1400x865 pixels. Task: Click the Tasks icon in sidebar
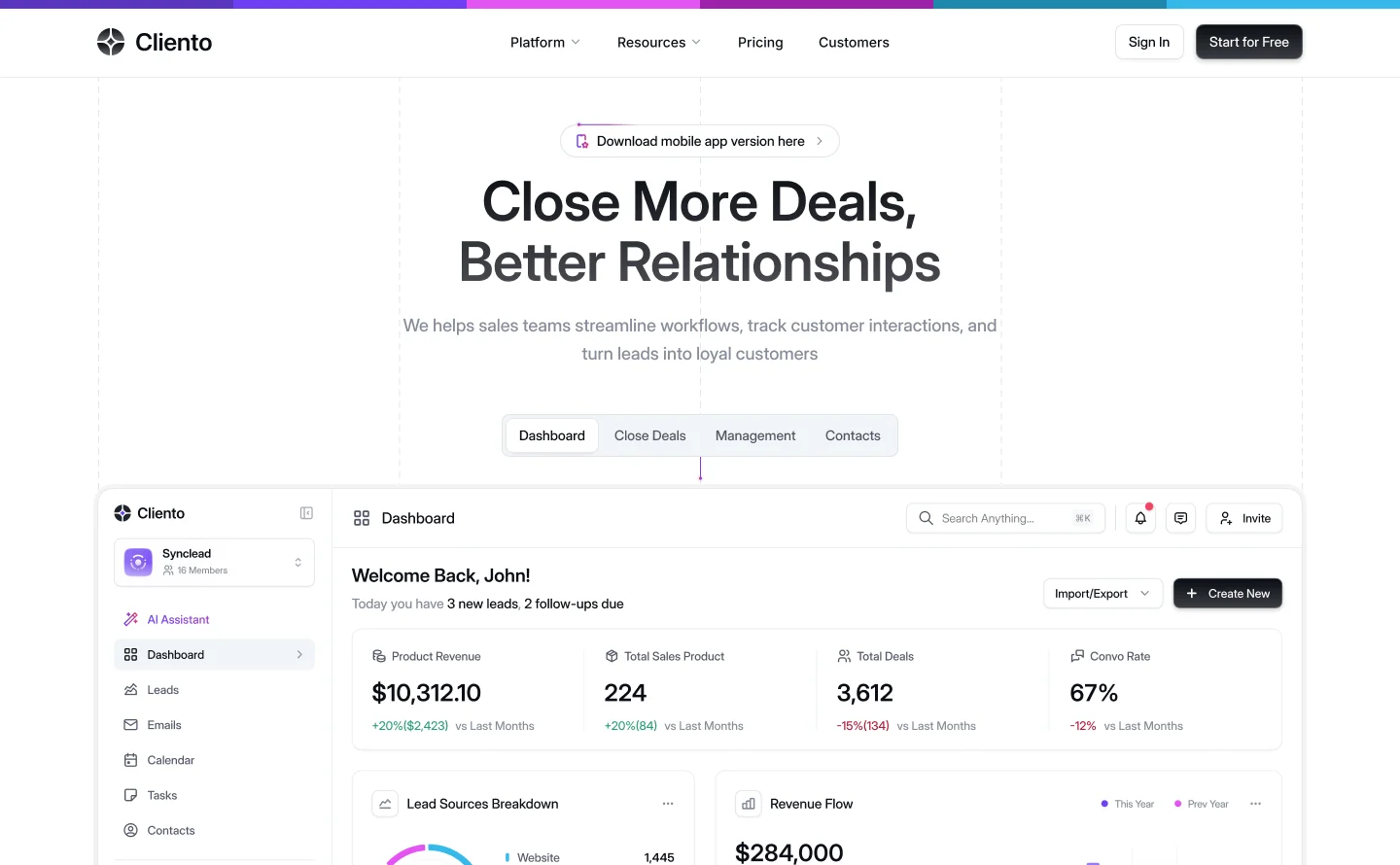point(130,795)
